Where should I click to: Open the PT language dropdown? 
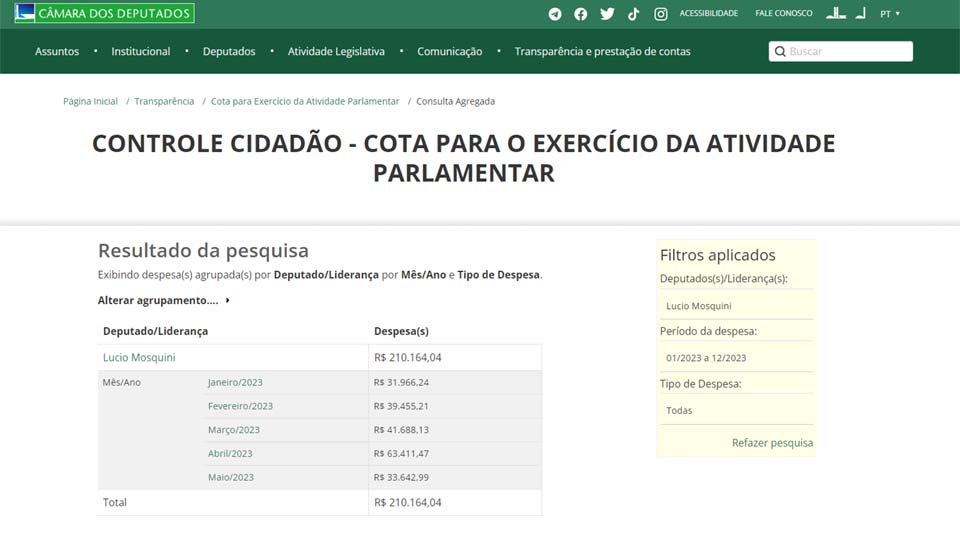point(890,14)
